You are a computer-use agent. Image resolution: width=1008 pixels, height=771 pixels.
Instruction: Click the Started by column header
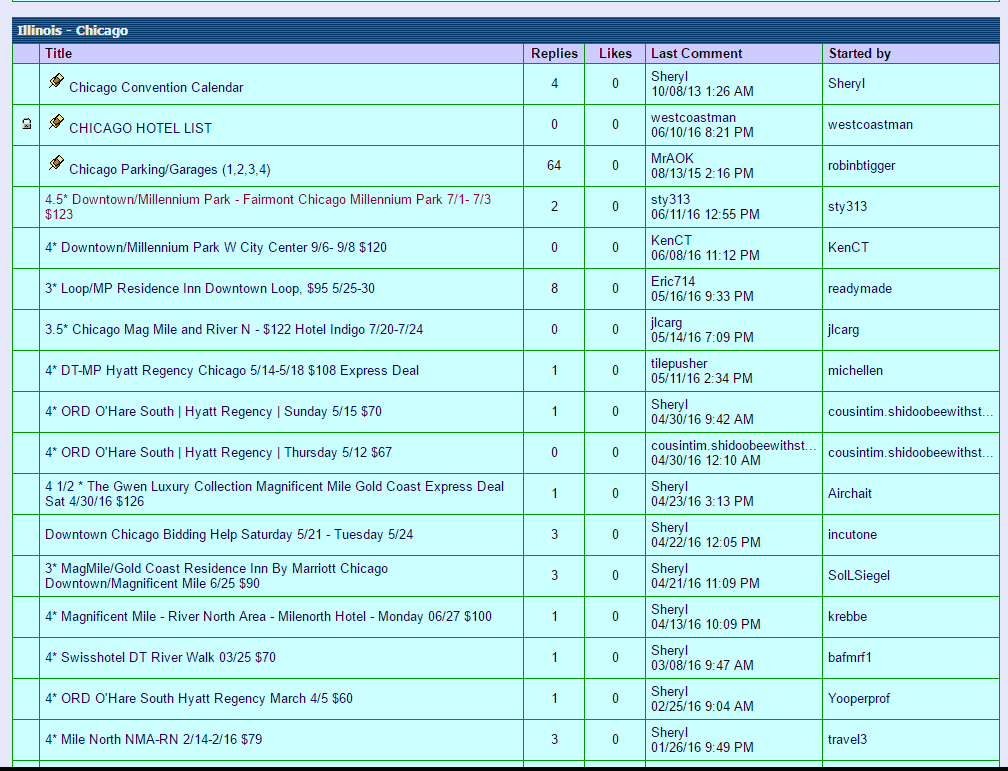point(859,53)
